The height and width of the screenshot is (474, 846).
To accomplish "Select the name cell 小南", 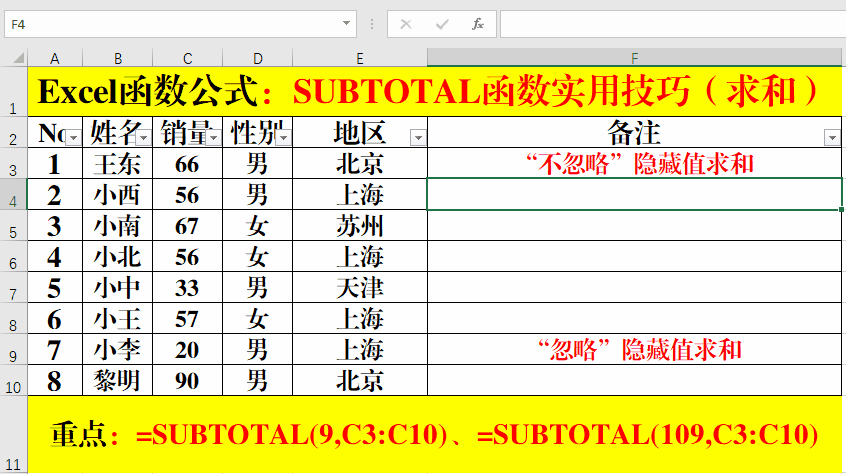I will click(118, 225).
